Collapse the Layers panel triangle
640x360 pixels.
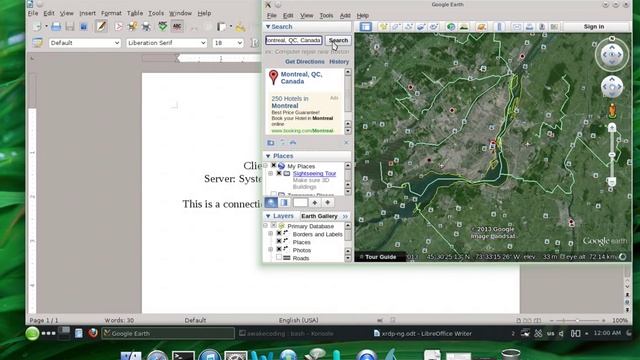tap(268, 216)
